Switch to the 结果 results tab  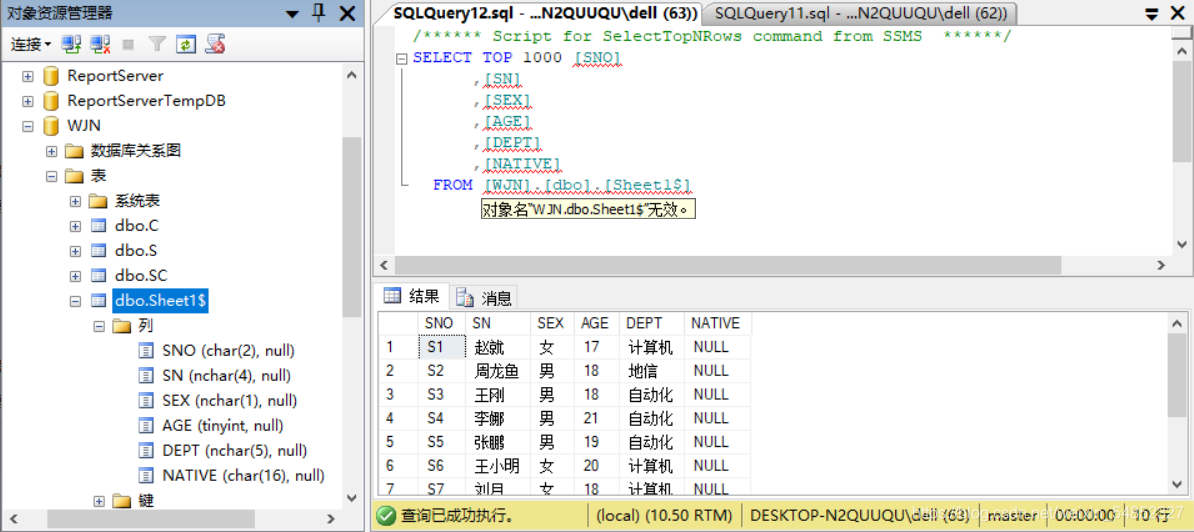(412, 296)
